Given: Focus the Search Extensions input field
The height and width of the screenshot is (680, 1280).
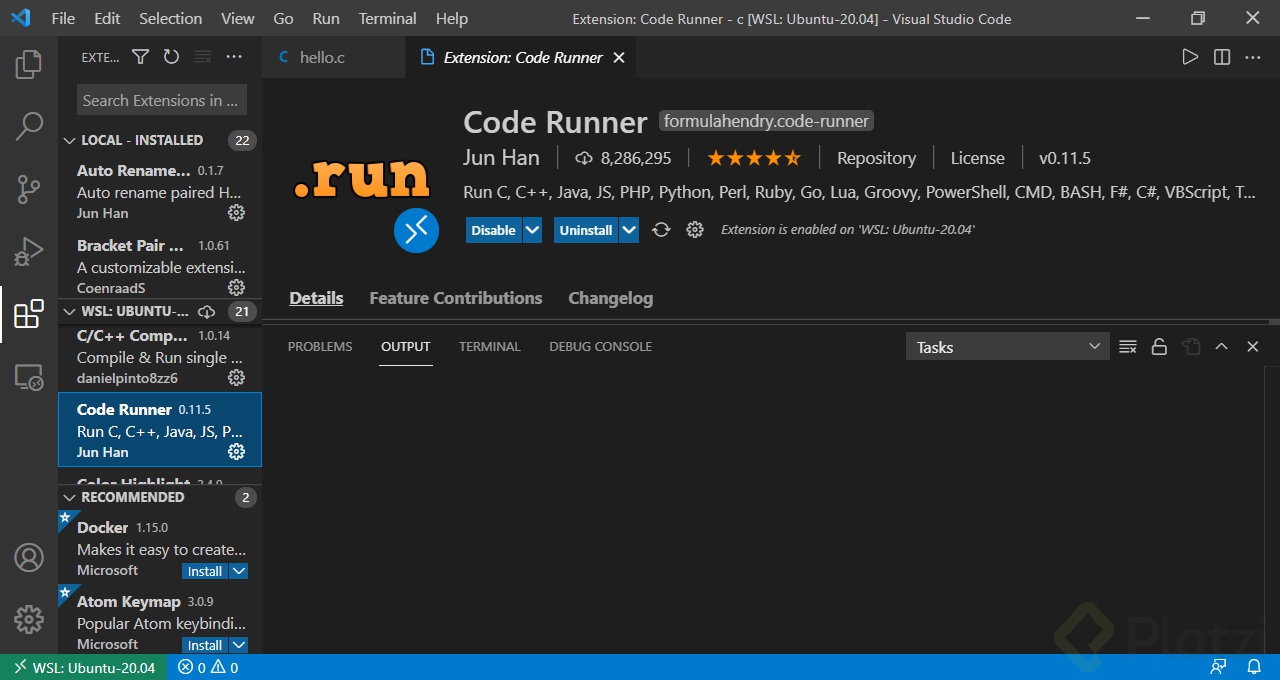Looking at the screenshot, I should 161,100.
